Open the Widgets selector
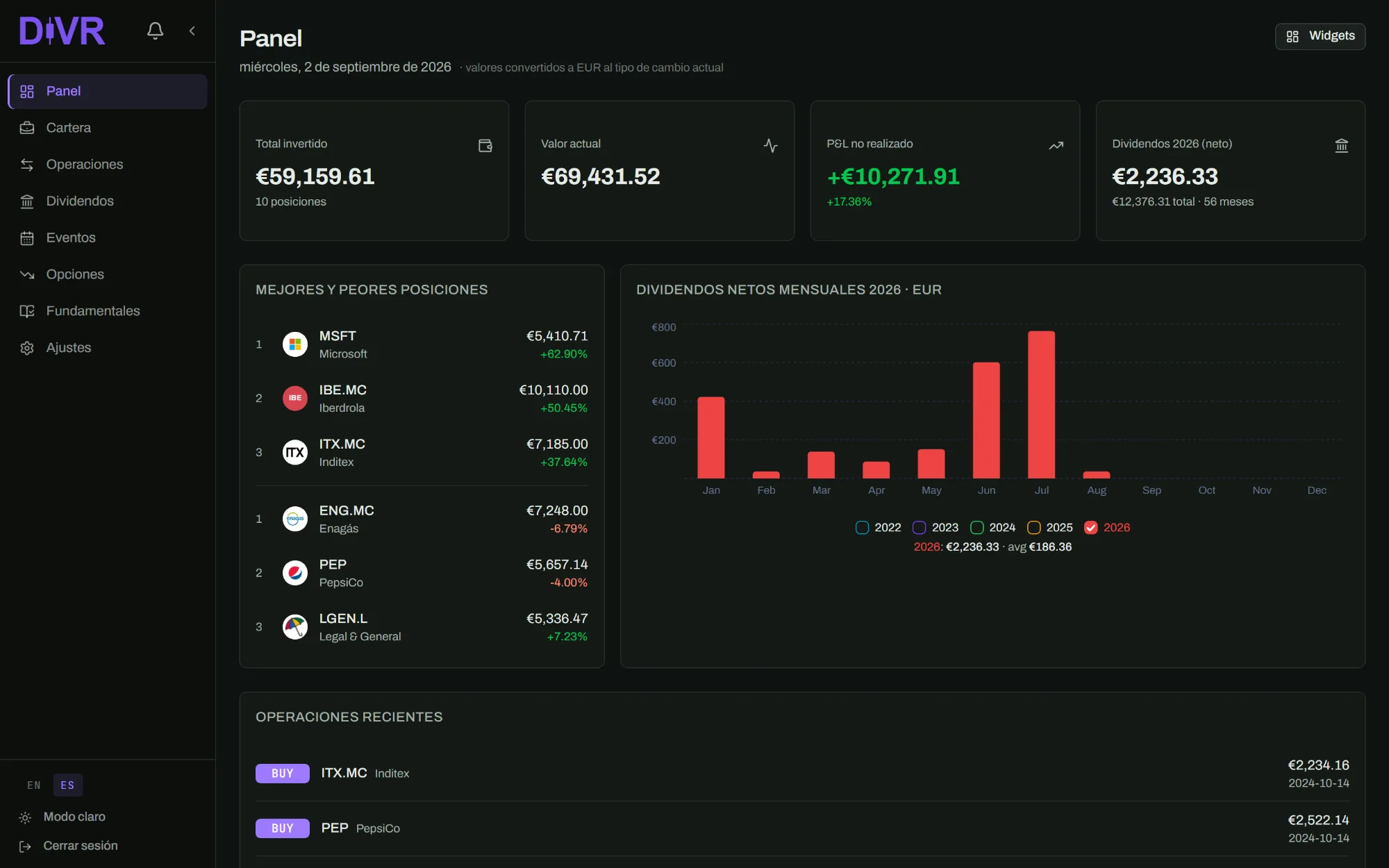 1320,36
